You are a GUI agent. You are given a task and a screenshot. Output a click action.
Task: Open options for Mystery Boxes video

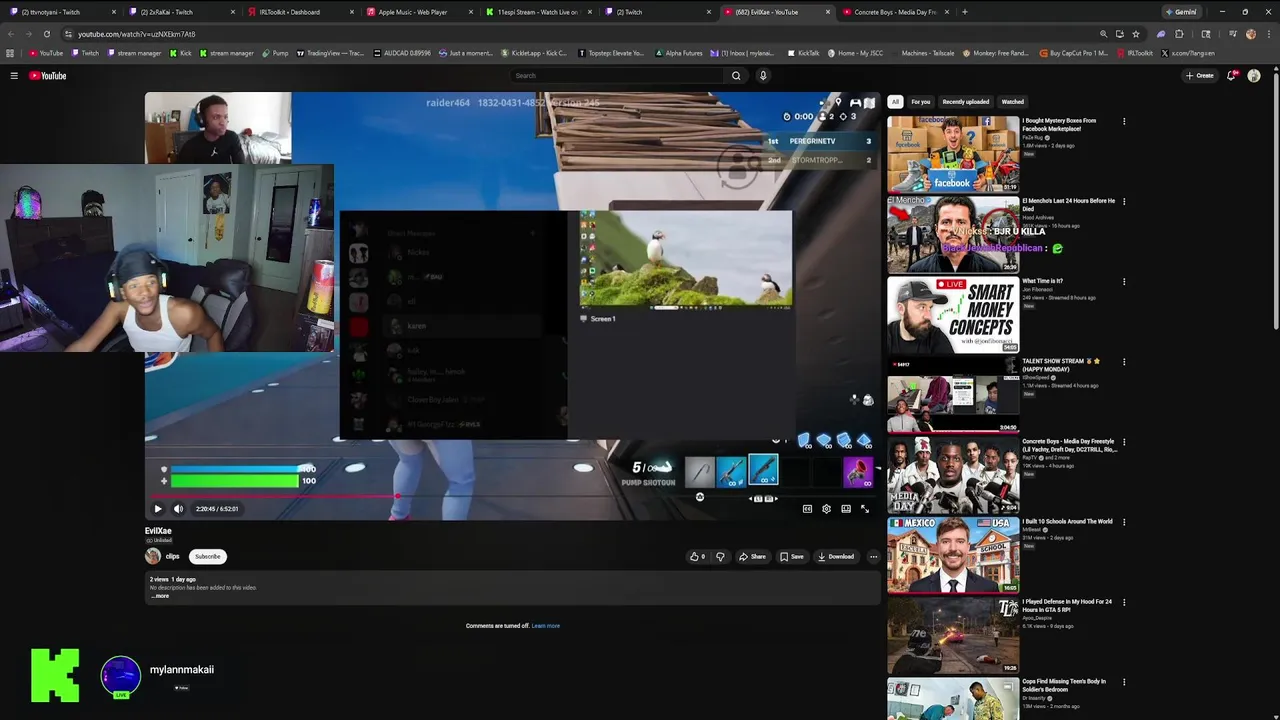point(1124,122)
